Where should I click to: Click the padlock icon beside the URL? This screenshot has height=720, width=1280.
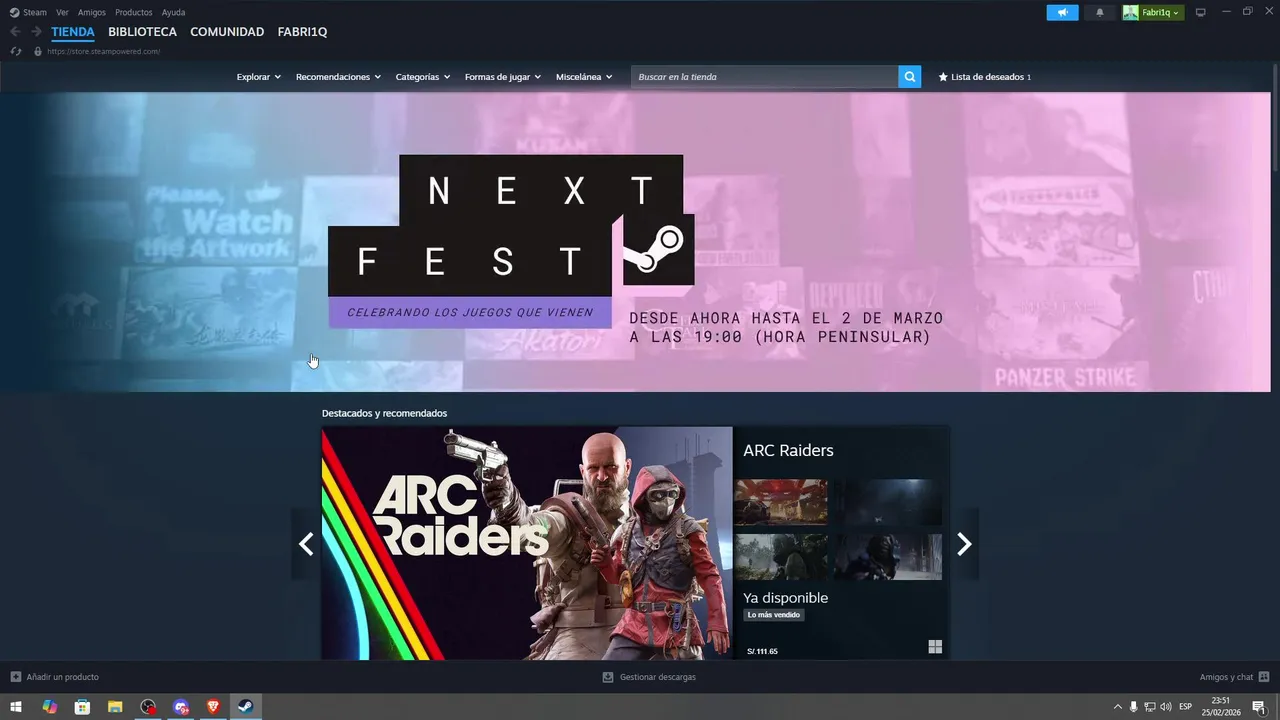[x=38, y=51]
